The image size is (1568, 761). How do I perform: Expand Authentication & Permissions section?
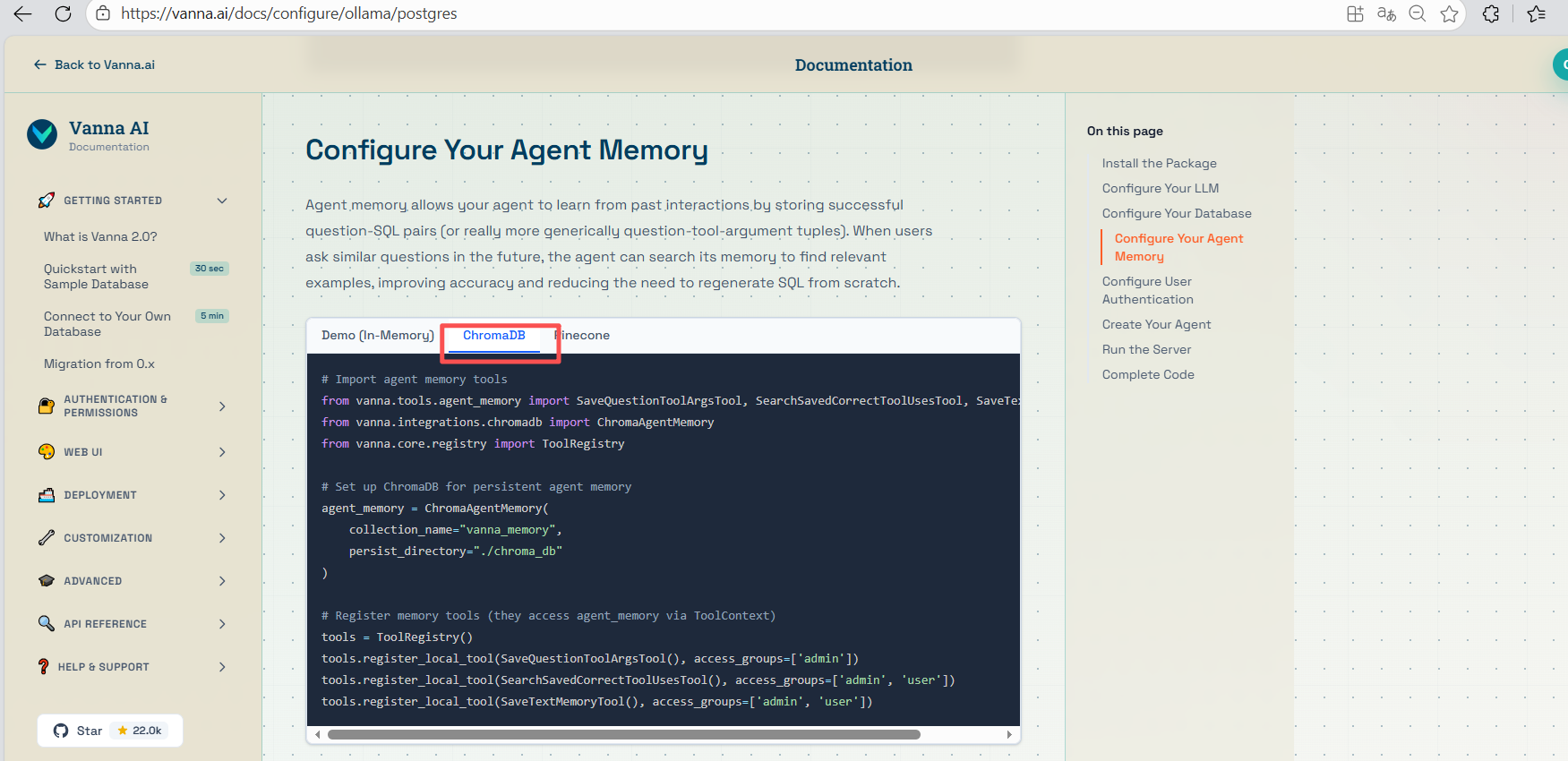[222, 406]
